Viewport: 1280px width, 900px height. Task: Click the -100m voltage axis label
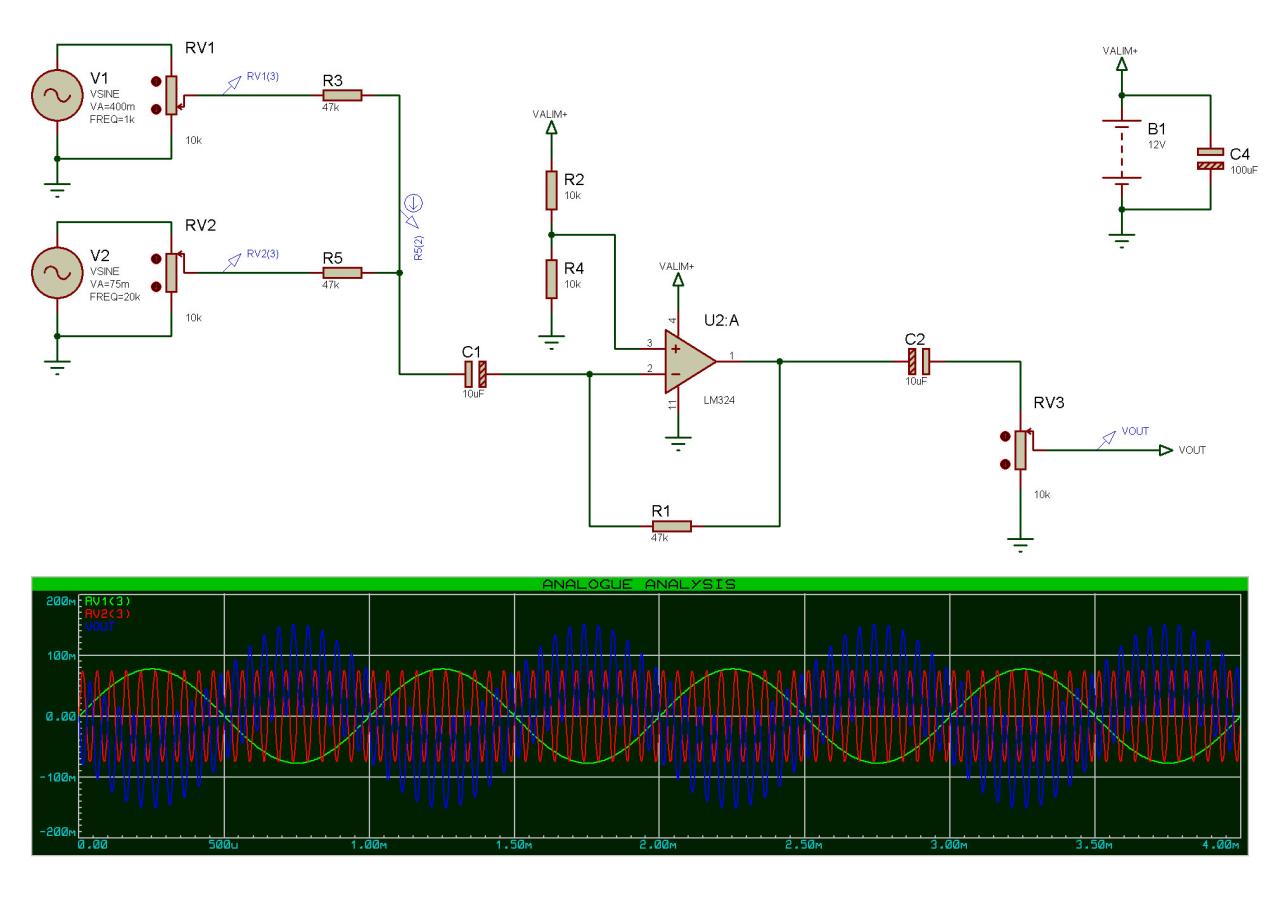(58, 775)
